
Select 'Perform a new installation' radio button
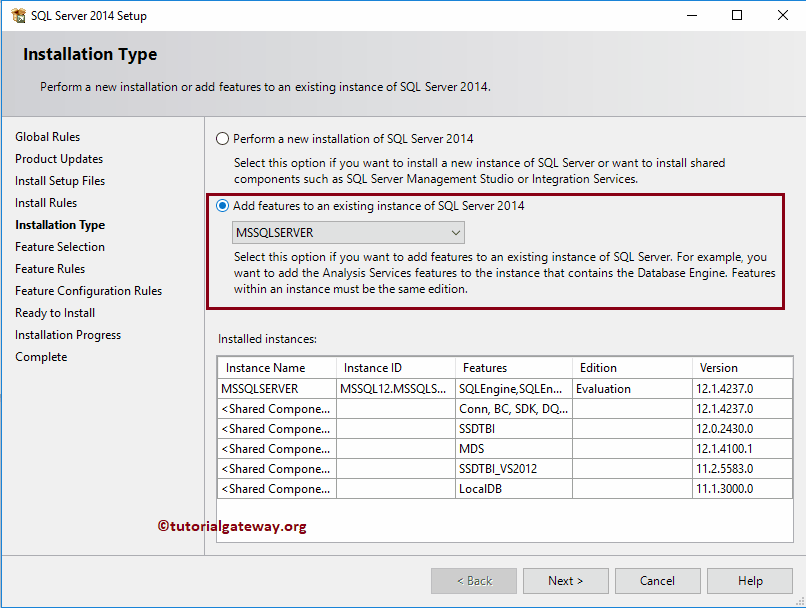point(222,138)
